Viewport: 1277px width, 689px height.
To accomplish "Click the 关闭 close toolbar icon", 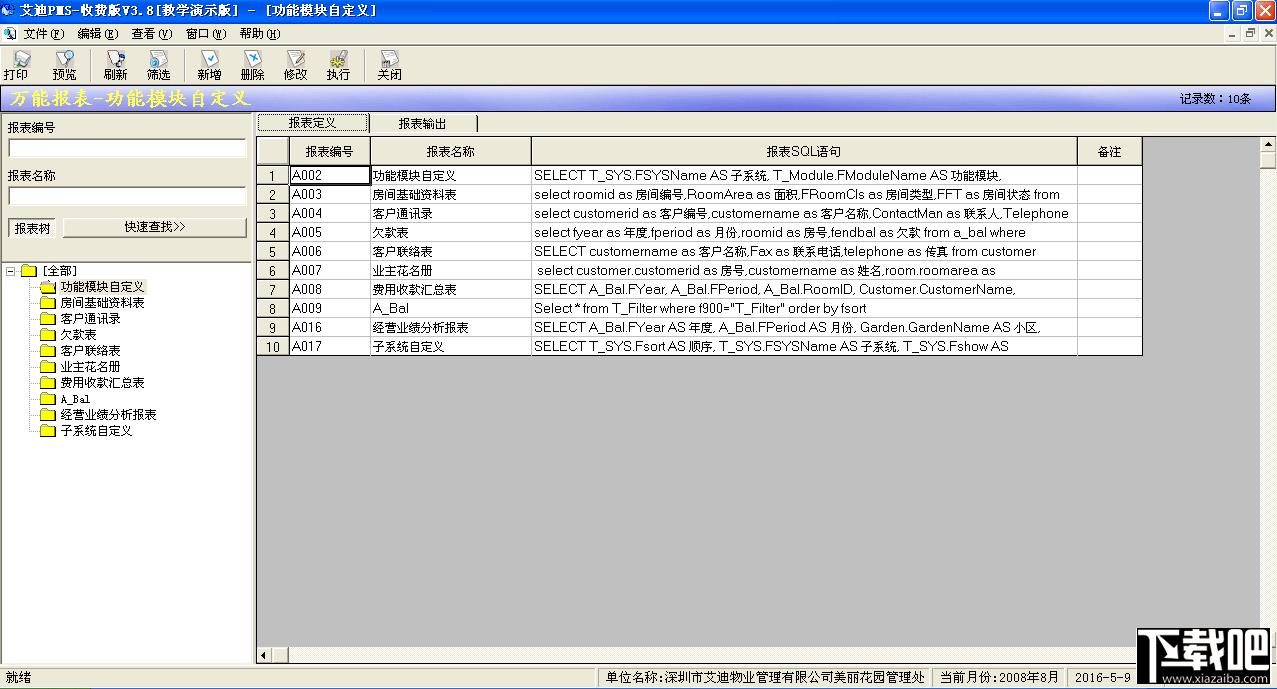I will point(389,65).
